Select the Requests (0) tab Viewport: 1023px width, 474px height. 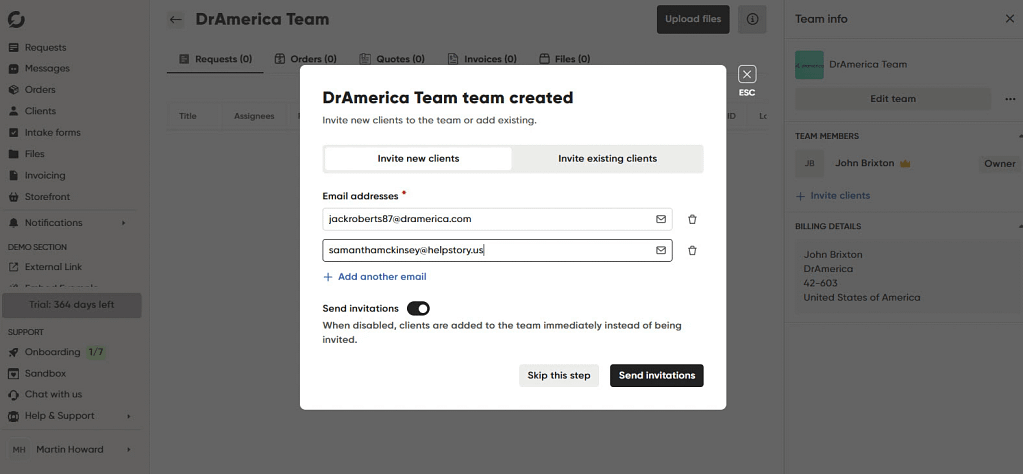[x=215, y=59]
